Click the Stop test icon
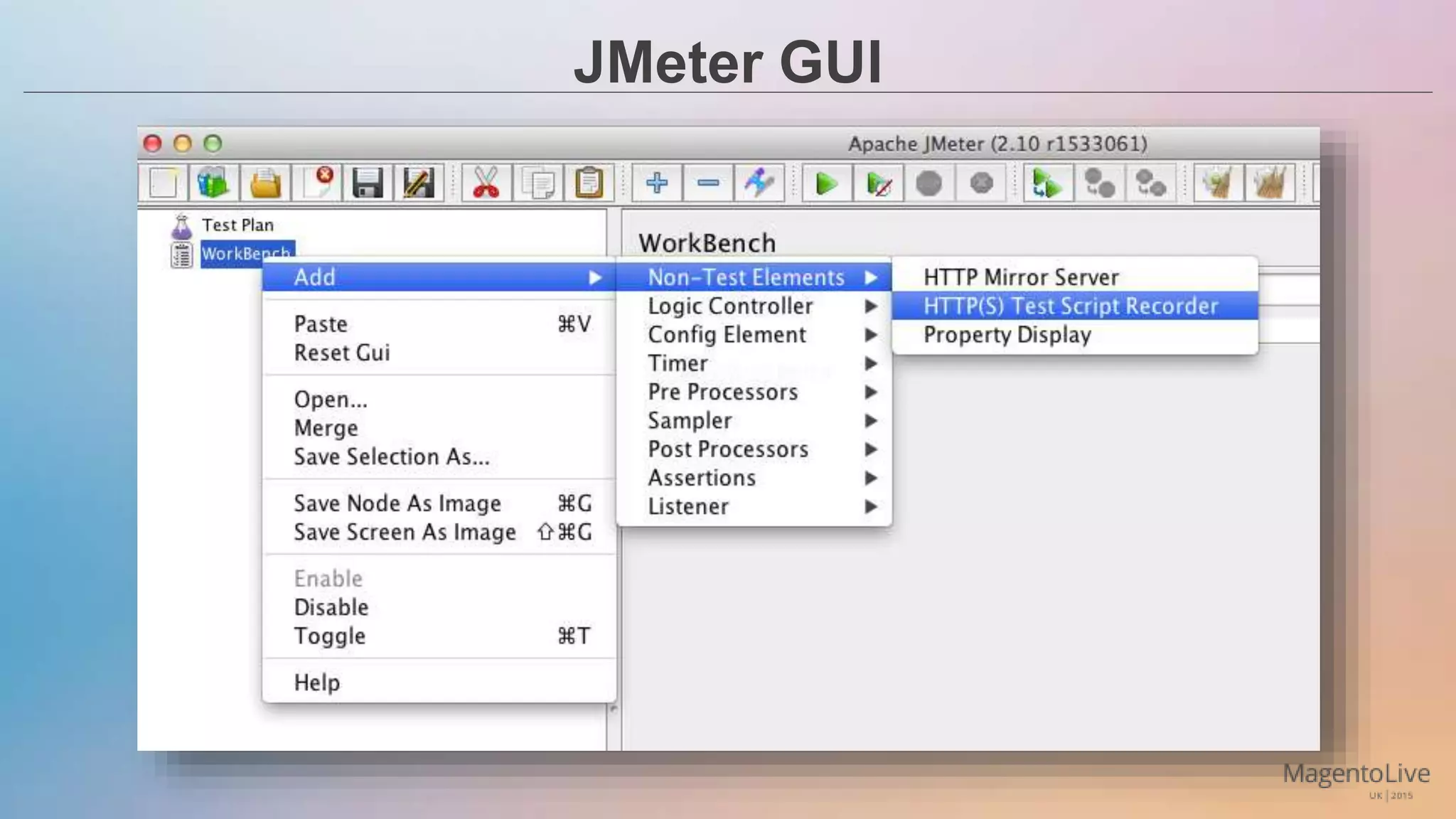 pyautogui.click(x=929, y=183)
